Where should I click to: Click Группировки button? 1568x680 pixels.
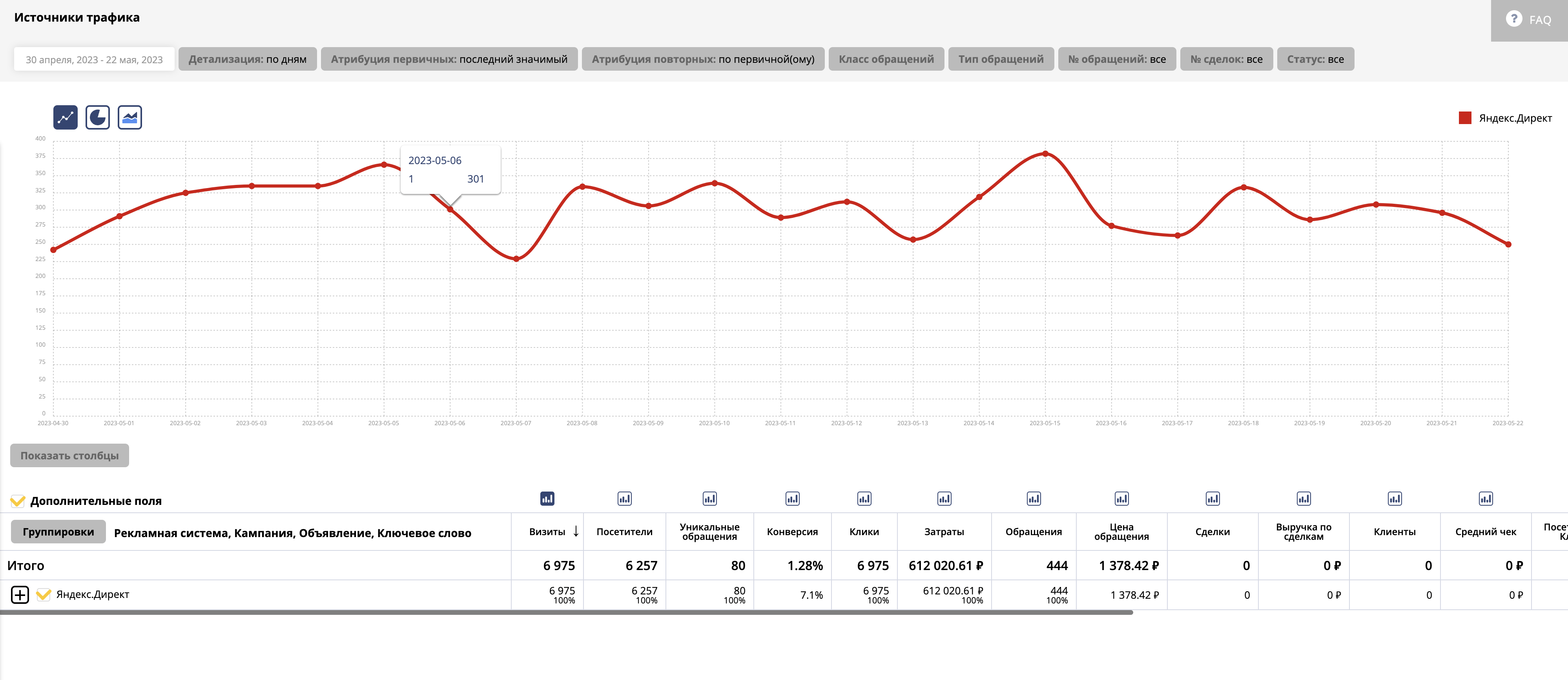58,532
